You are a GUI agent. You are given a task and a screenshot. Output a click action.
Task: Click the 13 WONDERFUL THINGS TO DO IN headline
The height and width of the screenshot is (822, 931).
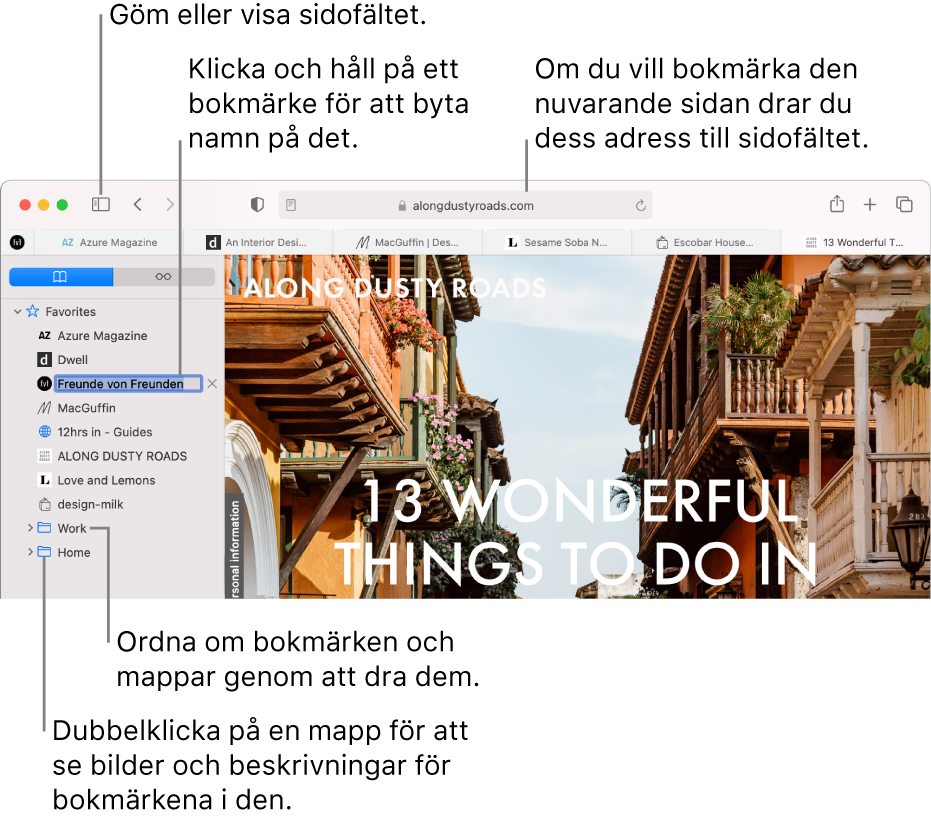576,532
